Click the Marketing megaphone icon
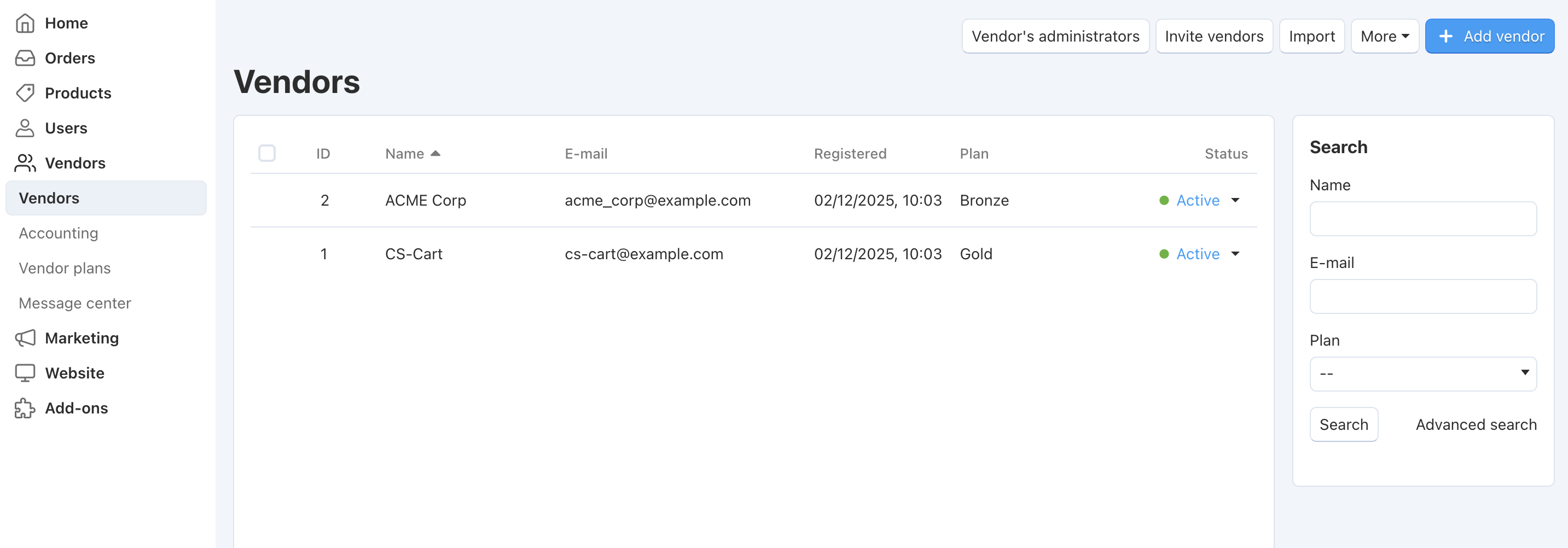This screenshot has height=548, width=1568. 25,338
